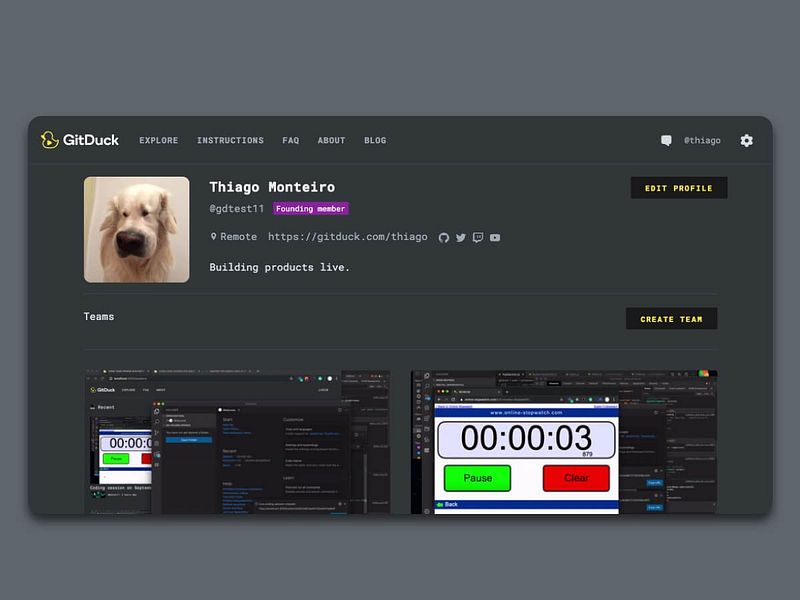Screen dimensions: 800x600
Task: Open the settings gear icon
Action: click(x=746, y=140)
